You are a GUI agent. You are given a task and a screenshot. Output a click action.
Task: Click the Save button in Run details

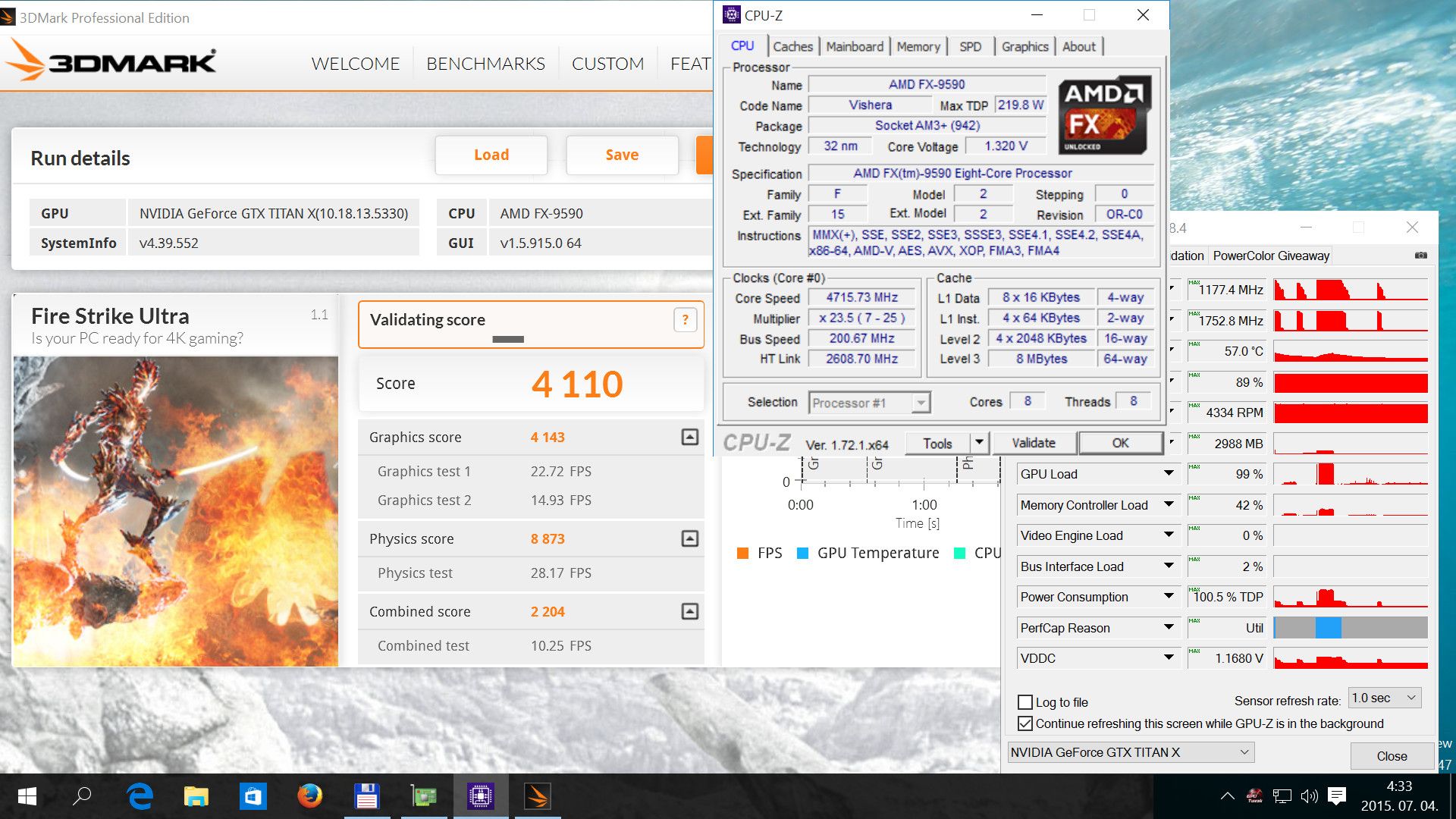click(622, 155)
